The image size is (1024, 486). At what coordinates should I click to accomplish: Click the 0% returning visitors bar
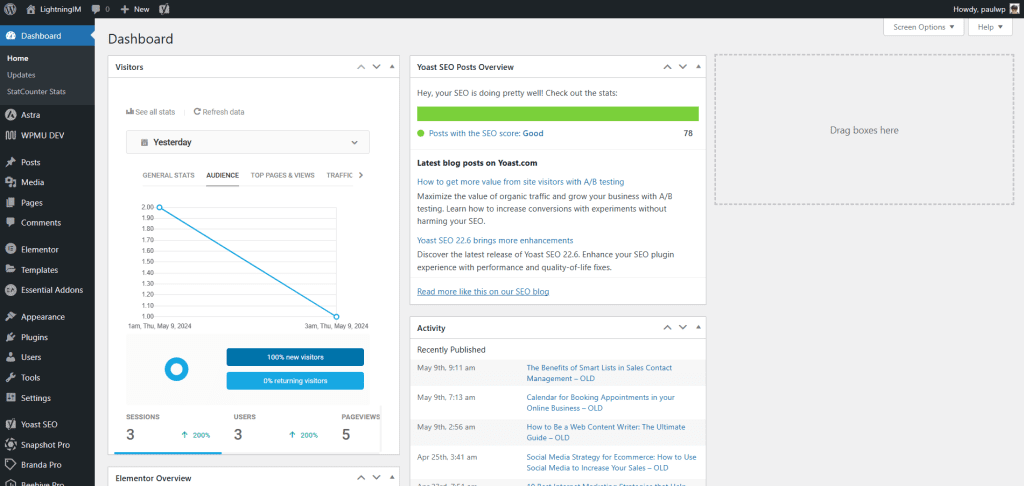[x=295, y=380]
